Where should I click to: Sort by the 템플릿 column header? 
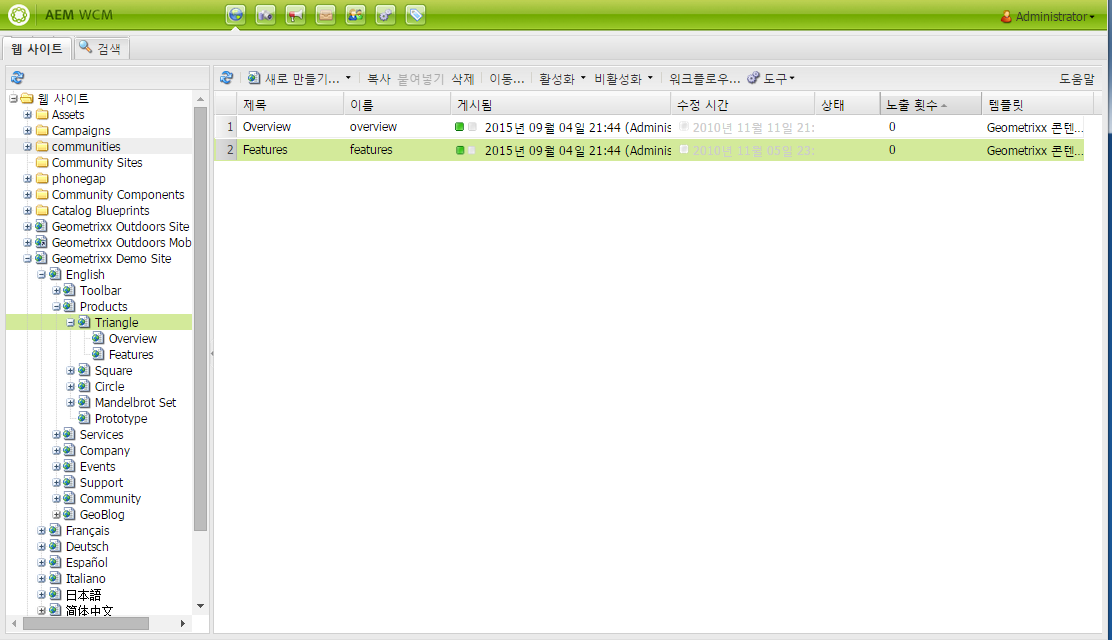coord(1038,105)
